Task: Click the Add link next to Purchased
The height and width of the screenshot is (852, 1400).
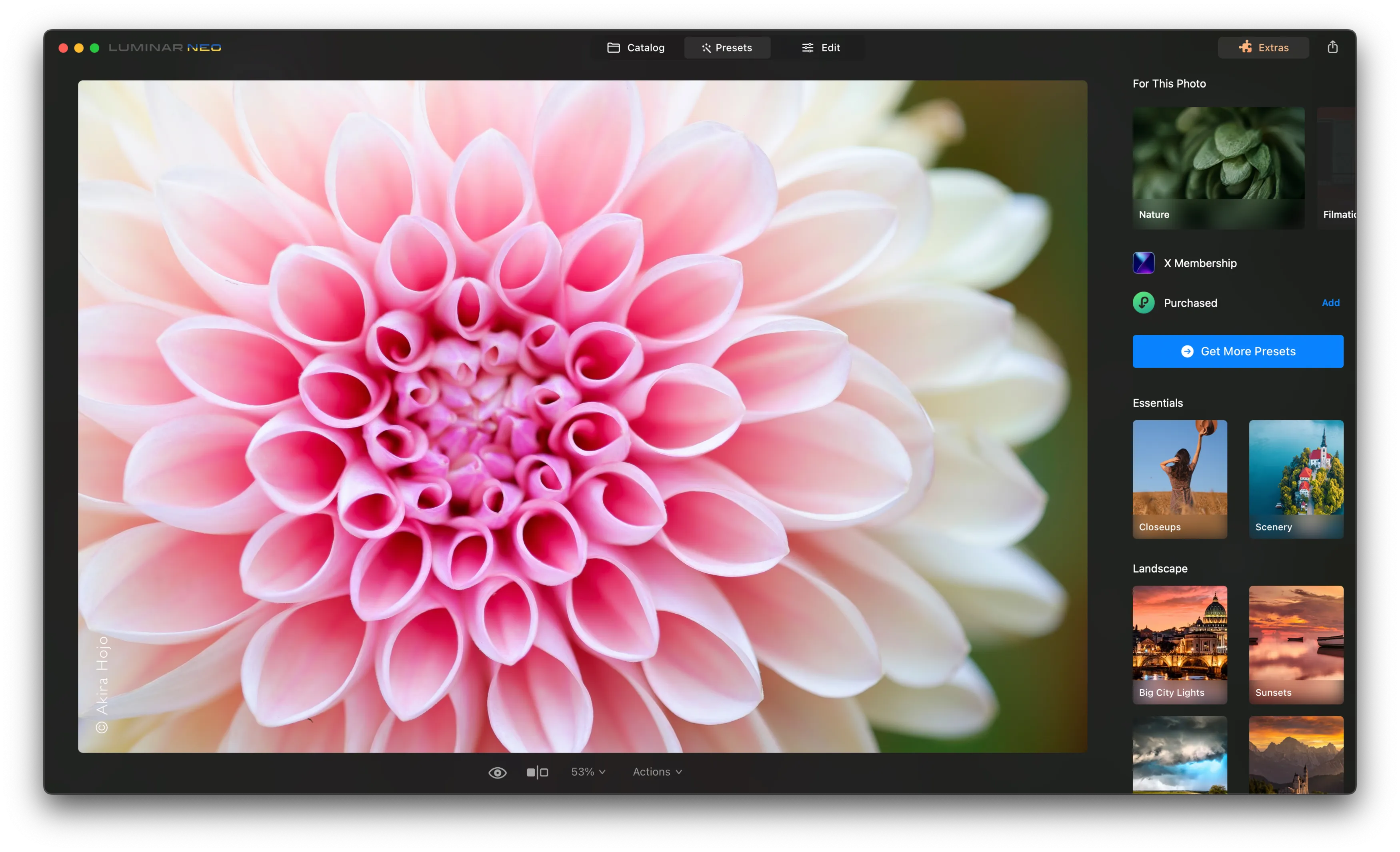Action: (x=1330, y=303)
